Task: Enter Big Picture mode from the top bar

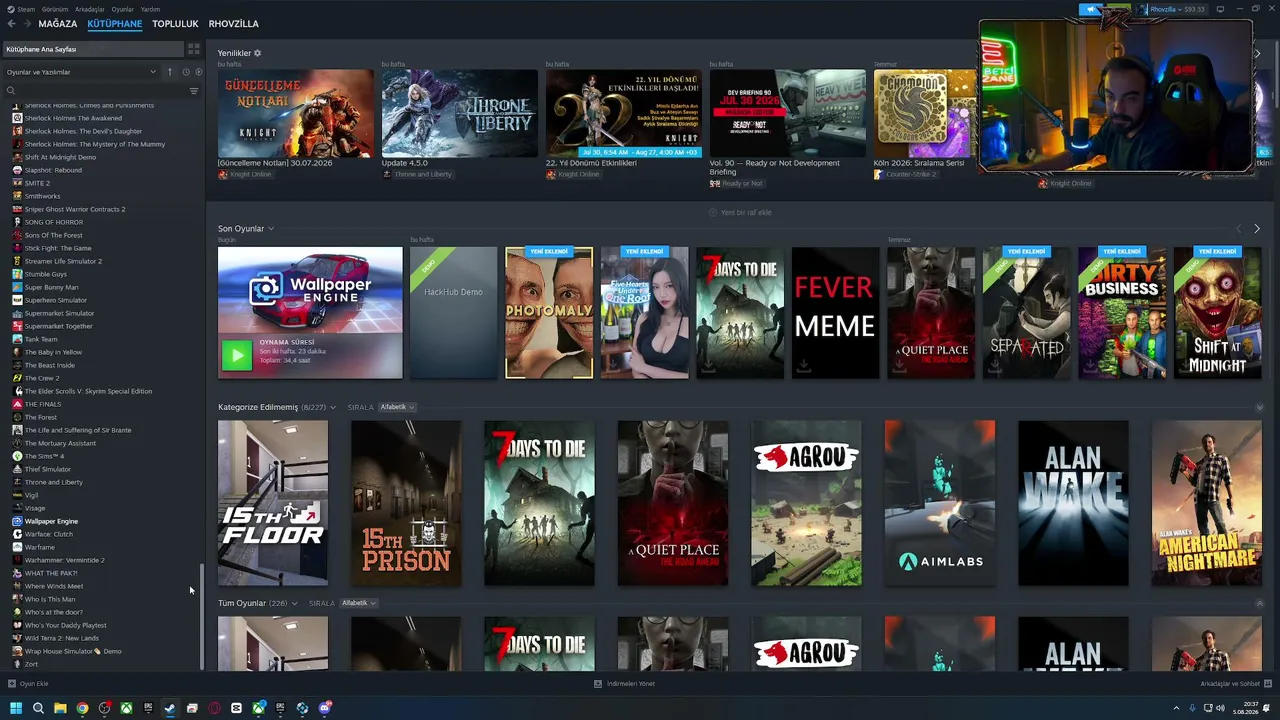Action: point(1220,9)
